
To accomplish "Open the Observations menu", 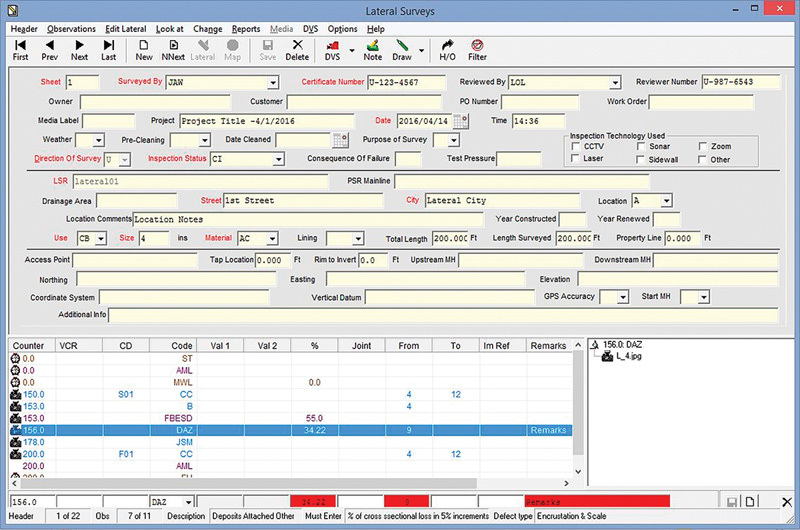I will click(72, 29).
